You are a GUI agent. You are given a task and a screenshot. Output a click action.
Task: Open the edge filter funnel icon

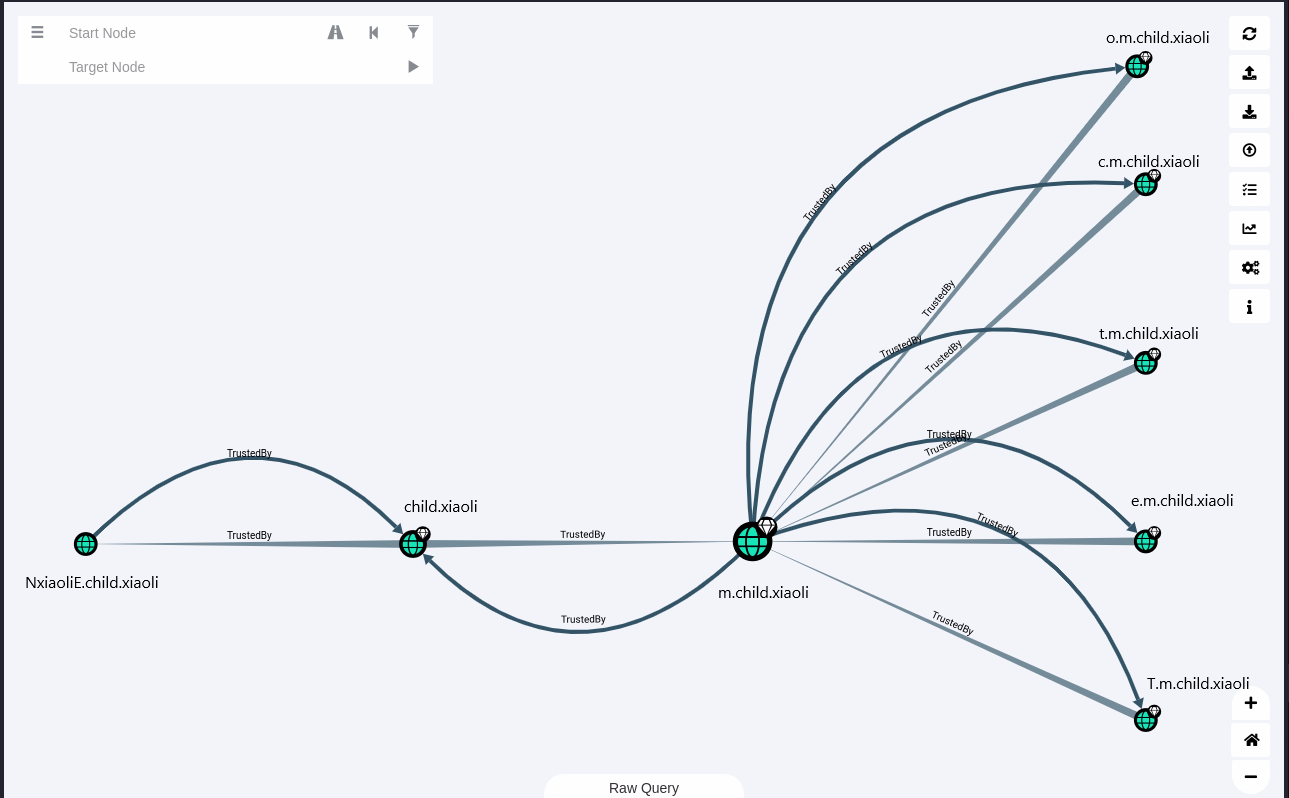coord(413,32)
